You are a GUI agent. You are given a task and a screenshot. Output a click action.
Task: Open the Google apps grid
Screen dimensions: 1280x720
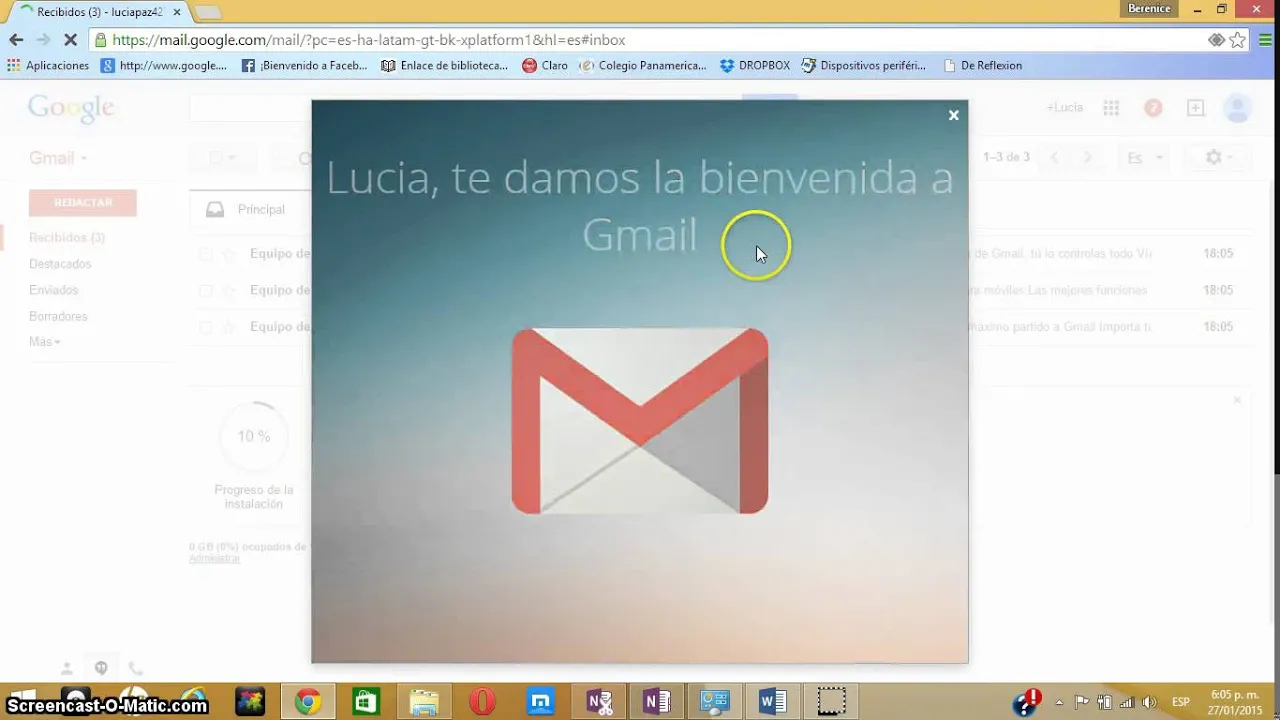pyautogui.click(x=1111, y=107)
